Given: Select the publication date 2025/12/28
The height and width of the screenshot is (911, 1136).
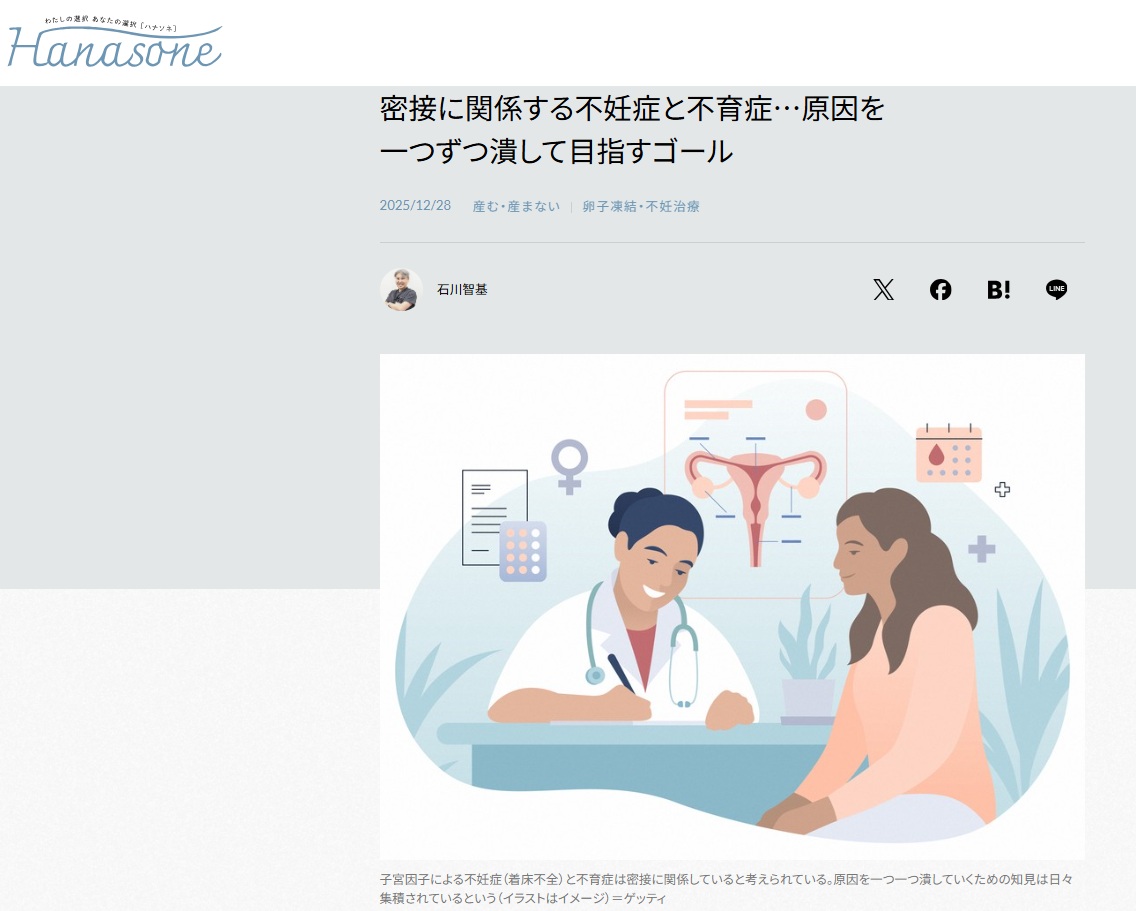Looking at the screenshot, I should 415,206.
